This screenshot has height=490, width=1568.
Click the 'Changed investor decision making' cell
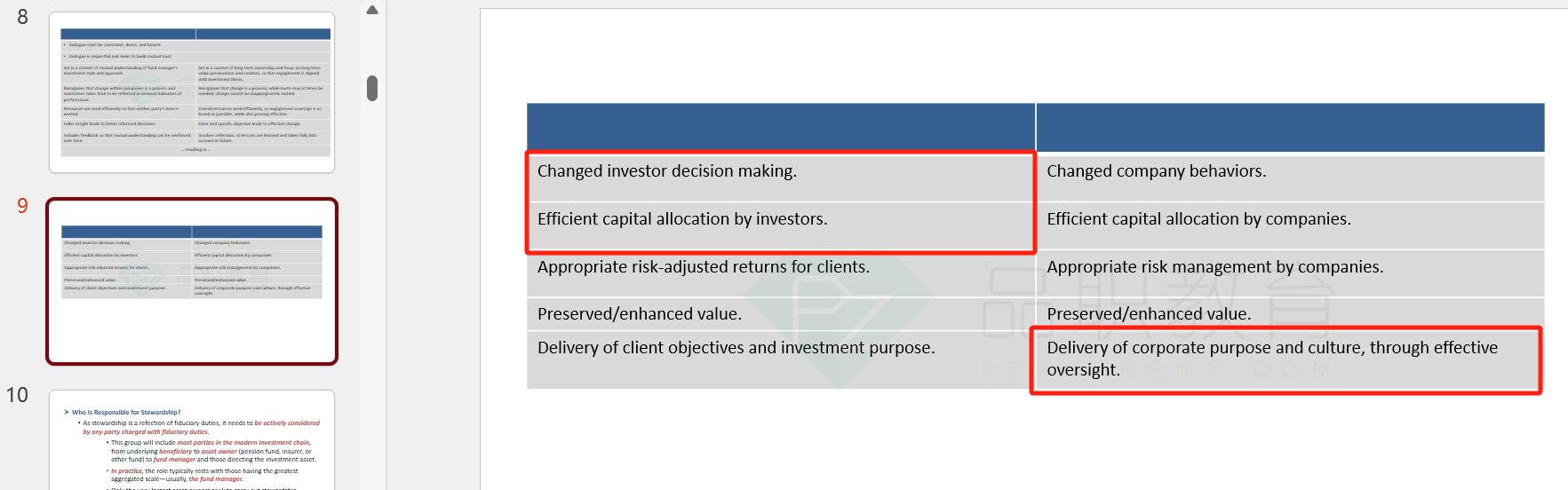point(780,177)
